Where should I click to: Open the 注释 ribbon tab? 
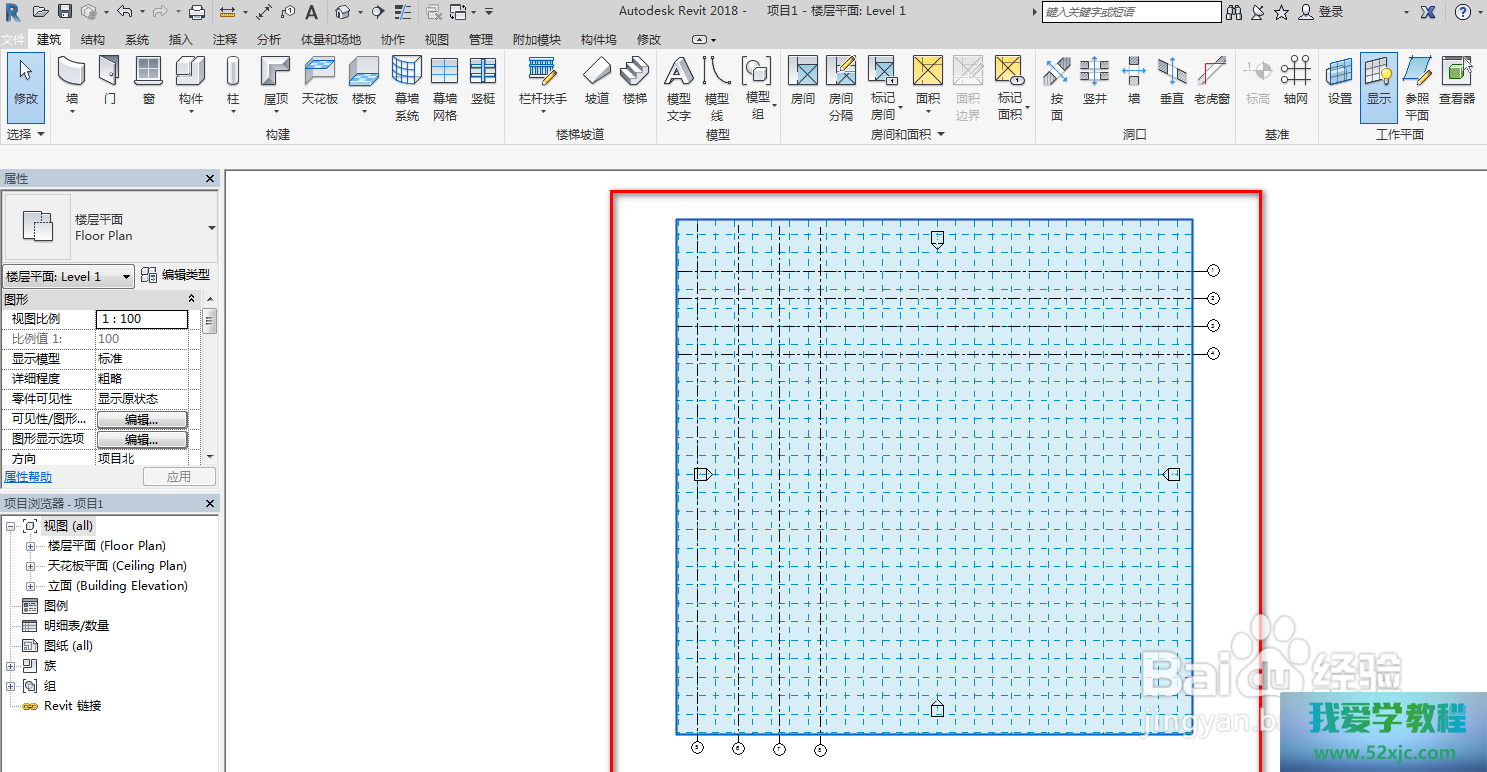225,40
